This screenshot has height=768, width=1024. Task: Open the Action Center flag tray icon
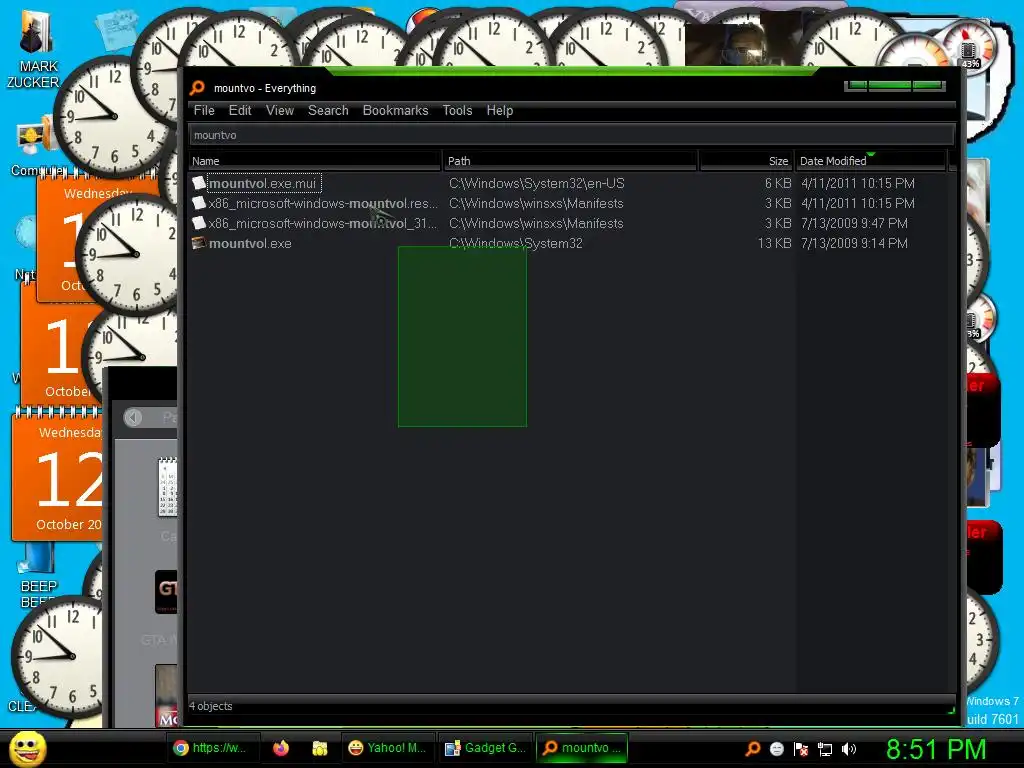(801, 748)
